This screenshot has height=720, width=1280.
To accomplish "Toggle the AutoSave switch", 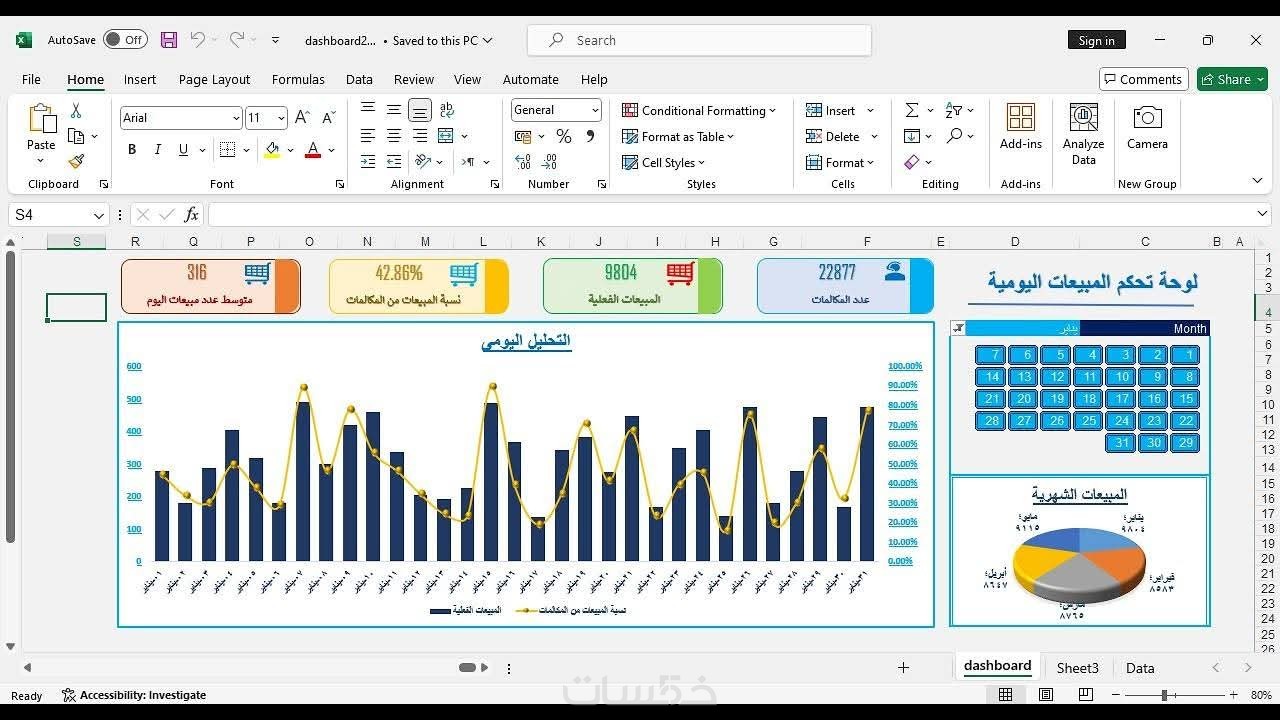I will click(125, 40).
